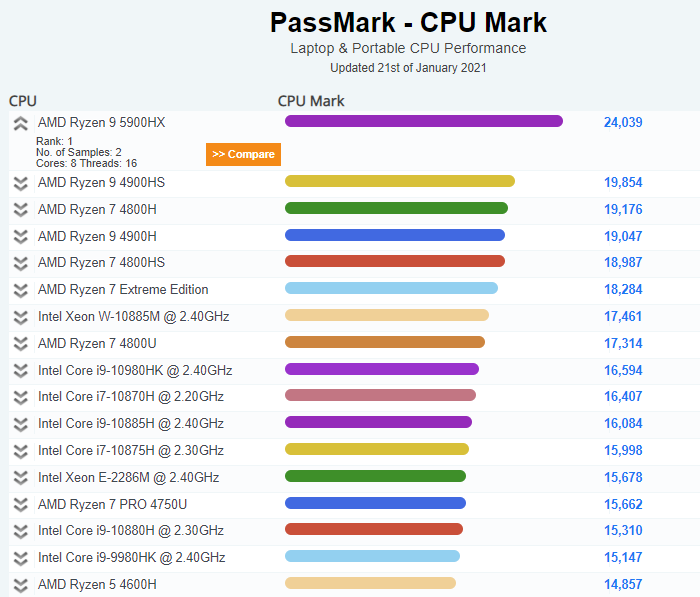The width and height of the screenshot is (700, 597).
Task: Open Intel Core i7-10875H CPU link
Action: [131, 450]
